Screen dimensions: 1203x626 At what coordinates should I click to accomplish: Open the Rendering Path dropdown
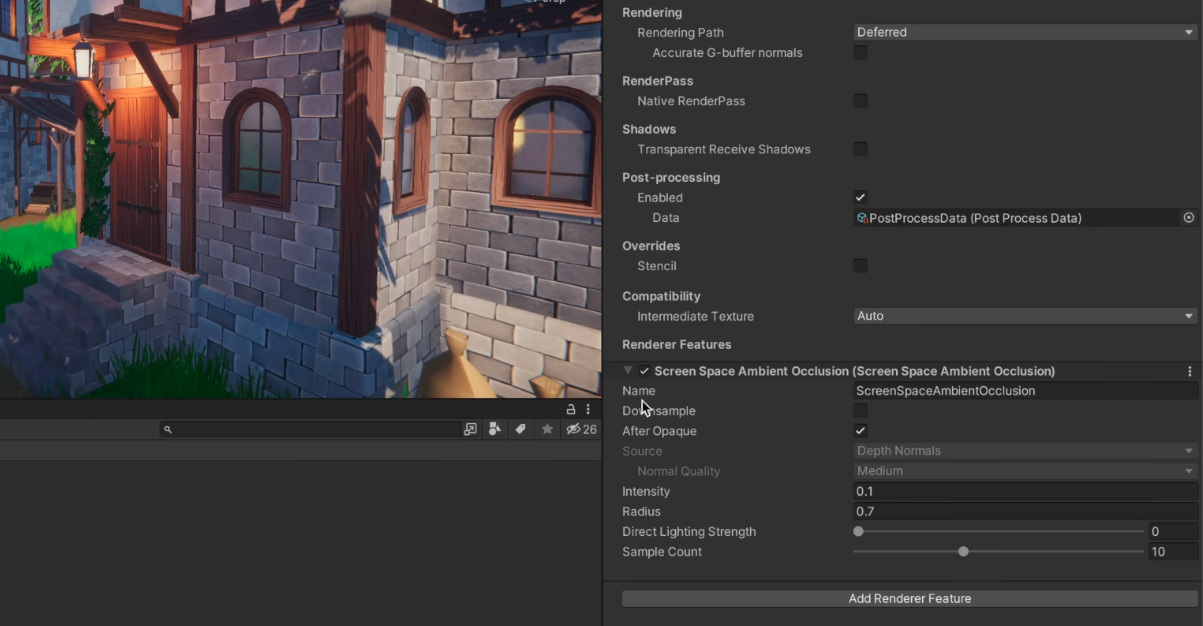1025,32
